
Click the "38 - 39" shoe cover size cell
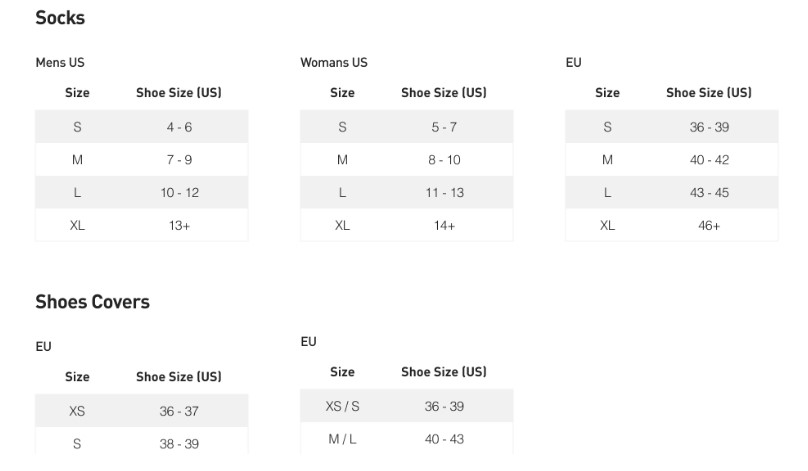179,445
